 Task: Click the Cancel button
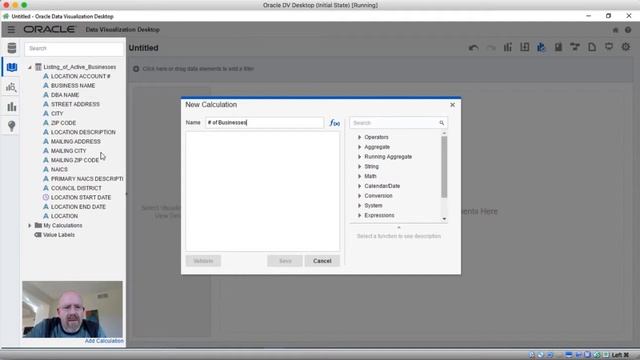(322, 261)
